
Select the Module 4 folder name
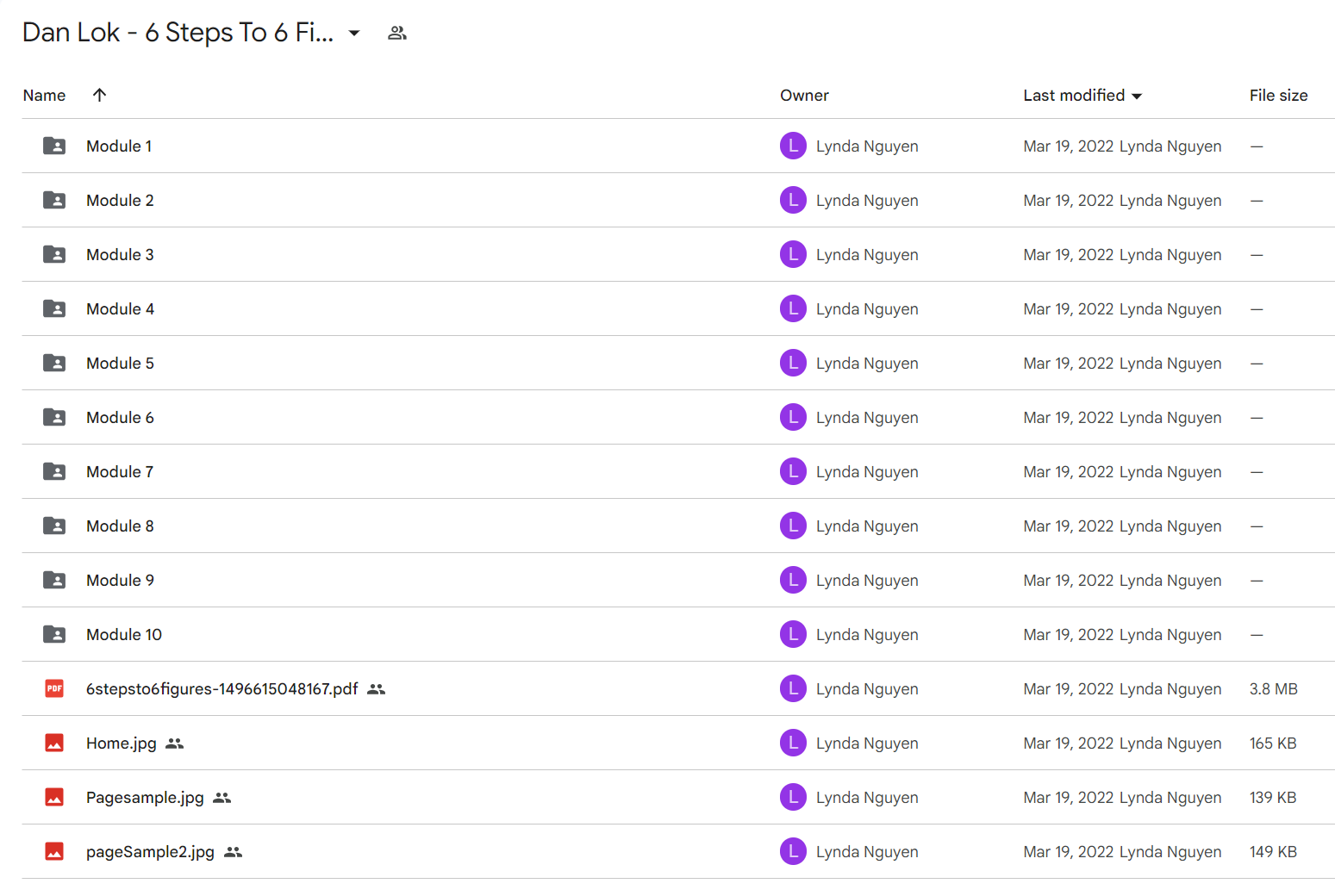tap(120, 309)
